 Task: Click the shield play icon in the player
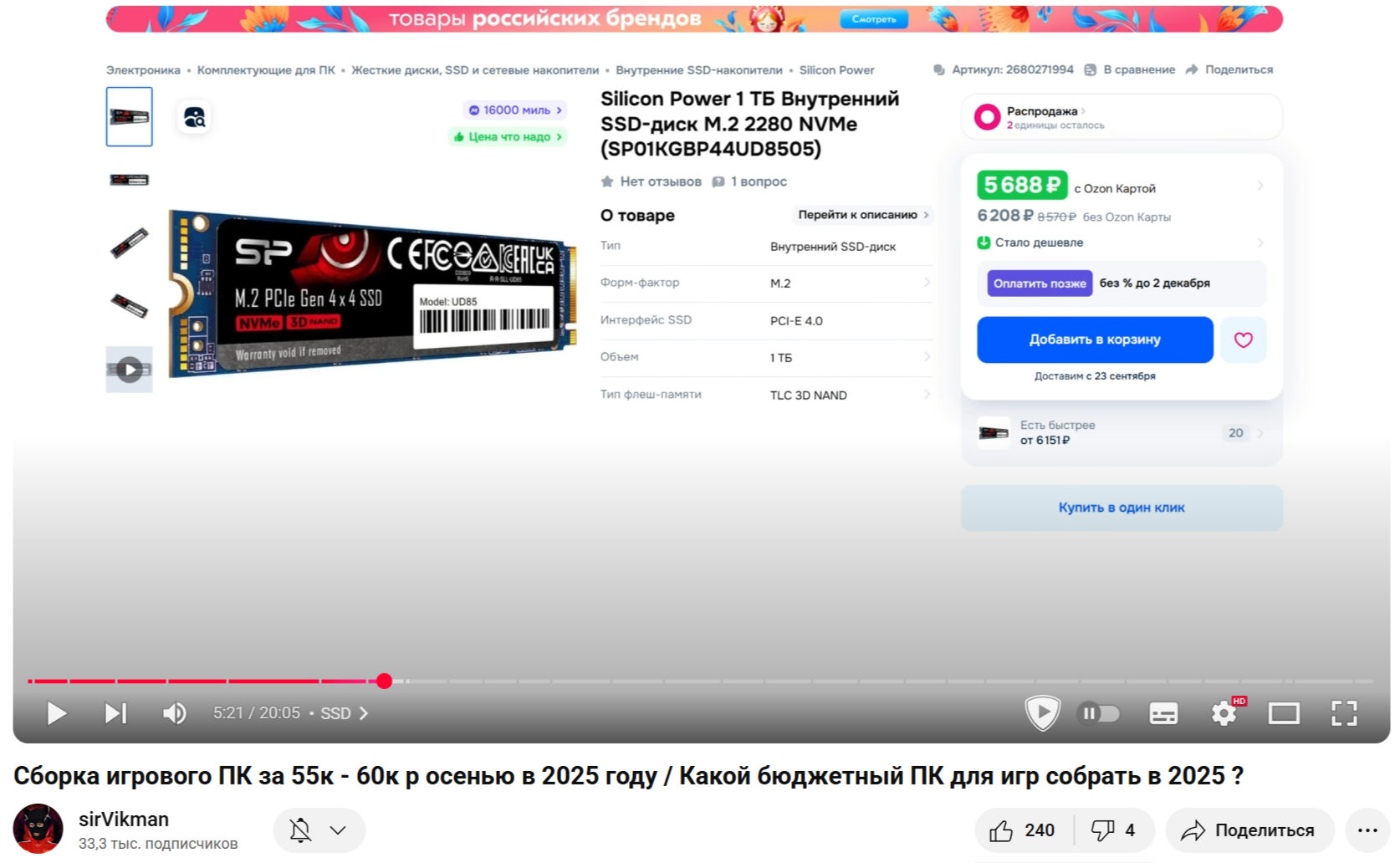pyautogui.click(x=1042, y=713)
